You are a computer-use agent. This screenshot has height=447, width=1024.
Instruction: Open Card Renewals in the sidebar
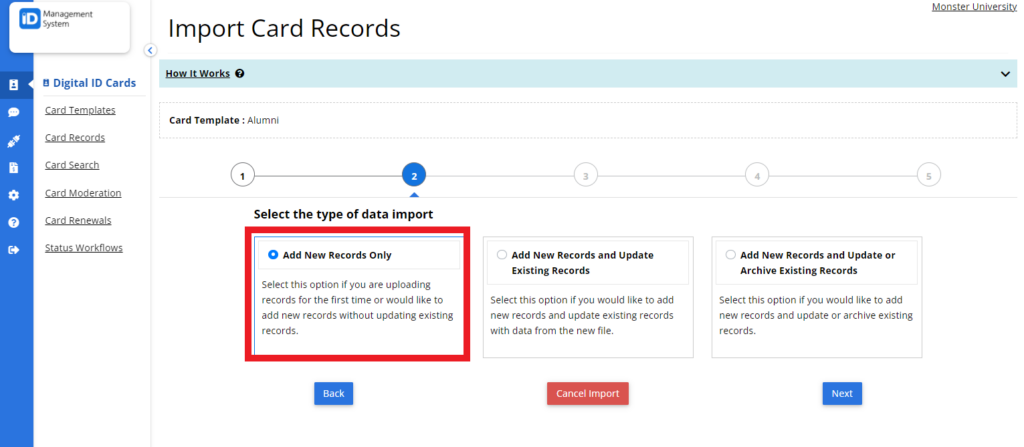click(78, 220)
